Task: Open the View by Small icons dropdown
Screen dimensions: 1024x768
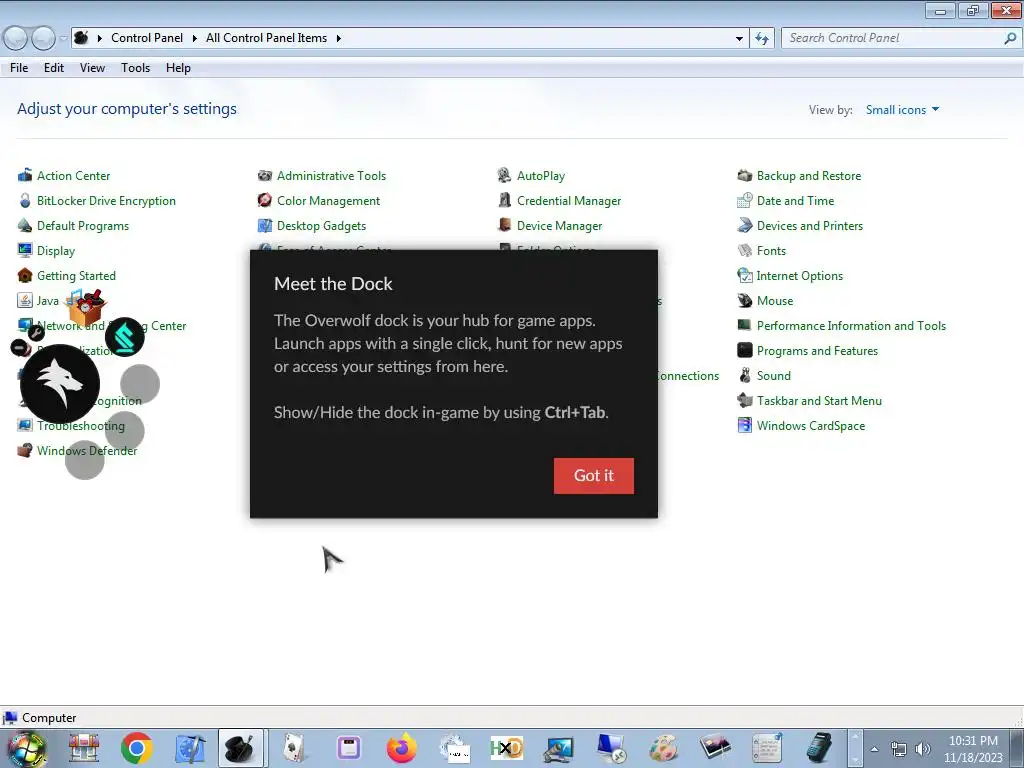Action: pos(903,110)
